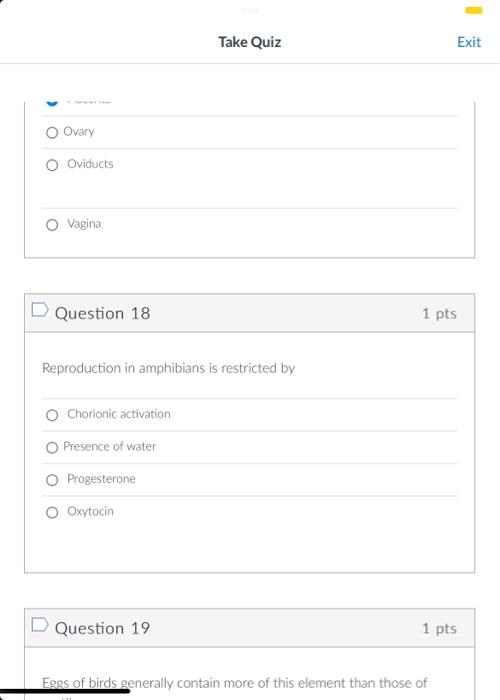Screen dimensions: 500x700
Task: Tap the Reproduction in amphibians question text
Action: tap(168, 368)
